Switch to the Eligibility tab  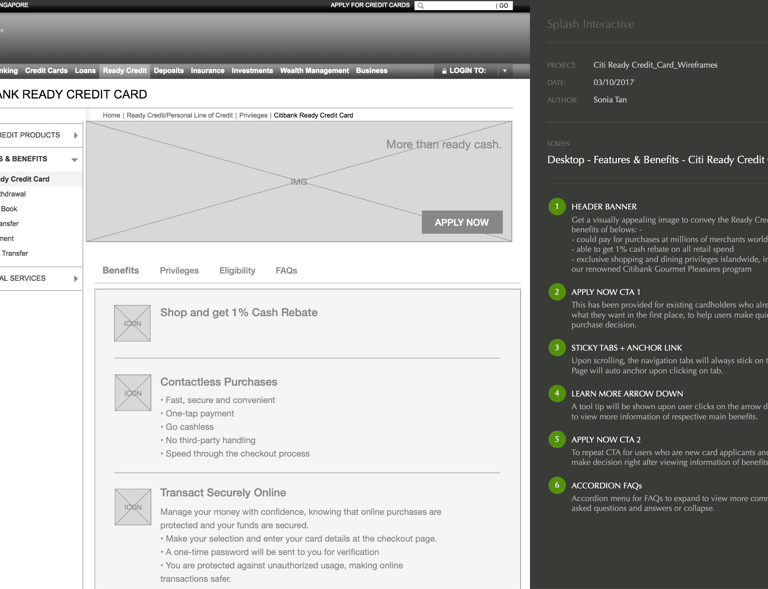[x=237, y=270]
